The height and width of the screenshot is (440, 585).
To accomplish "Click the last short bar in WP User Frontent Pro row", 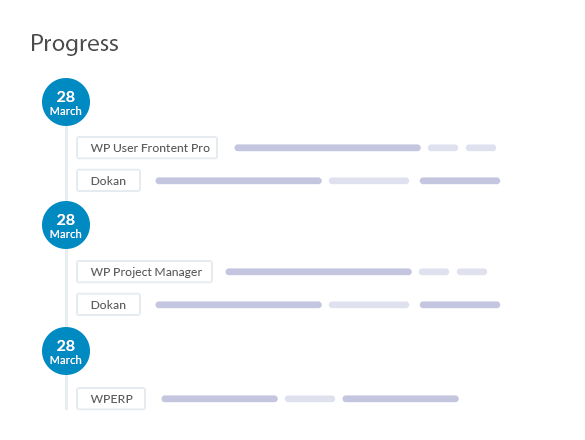I will point(481,148).
